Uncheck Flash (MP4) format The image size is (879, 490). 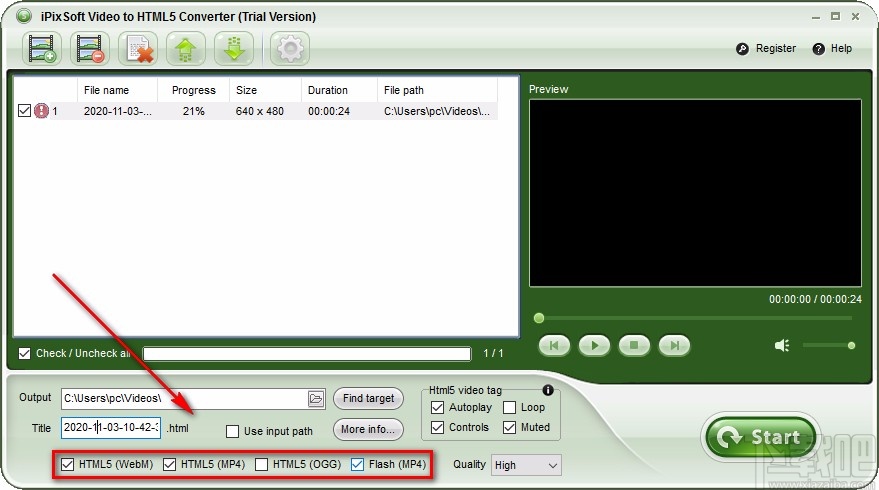pyautogui.click(x=357, y=464)
